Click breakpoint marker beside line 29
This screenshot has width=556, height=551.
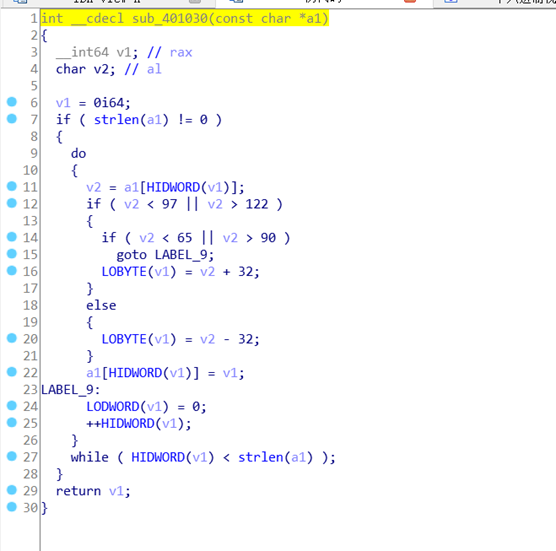pyautogui.click(x=12, y=490)
